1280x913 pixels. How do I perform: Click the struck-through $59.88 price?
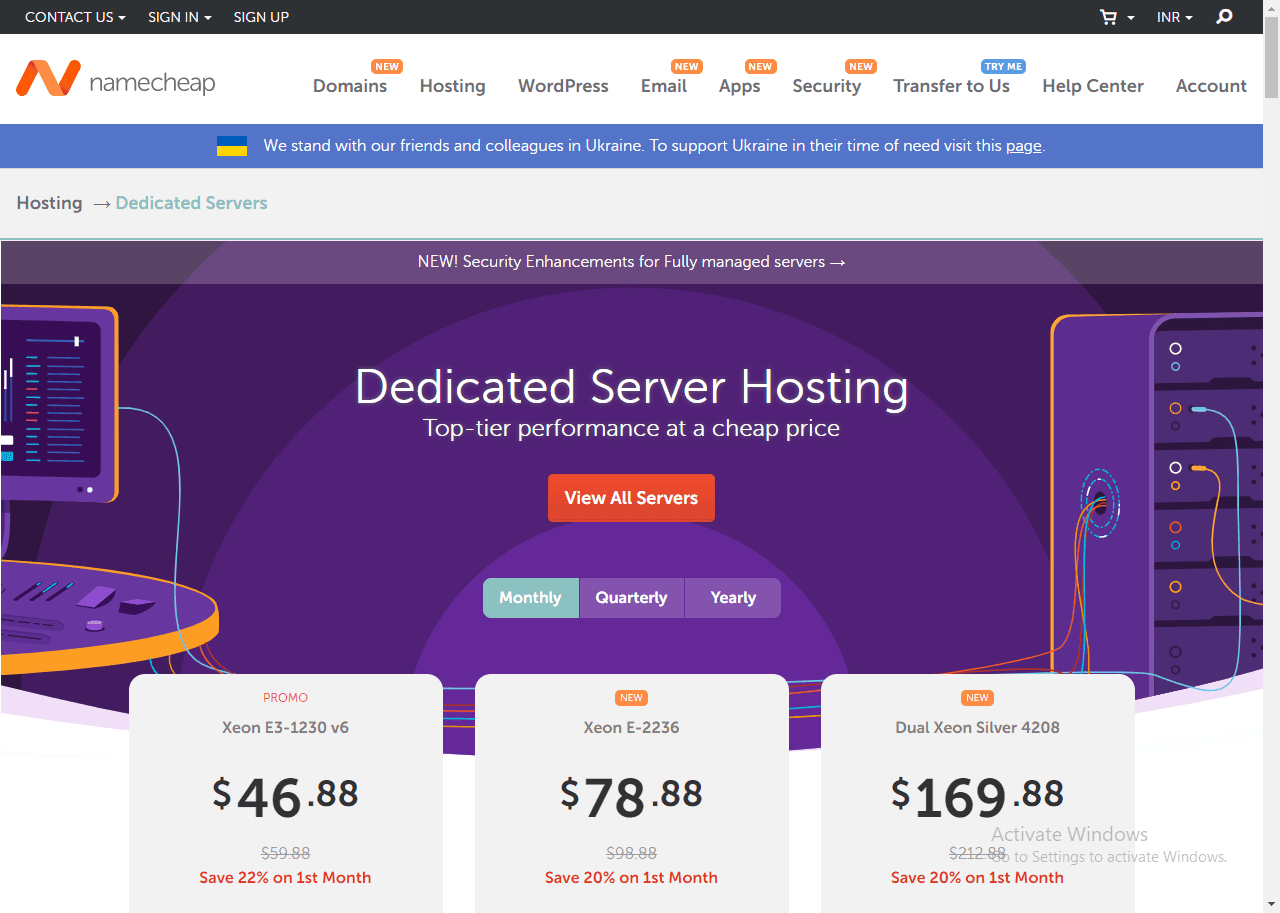click(x=286, y=854)
